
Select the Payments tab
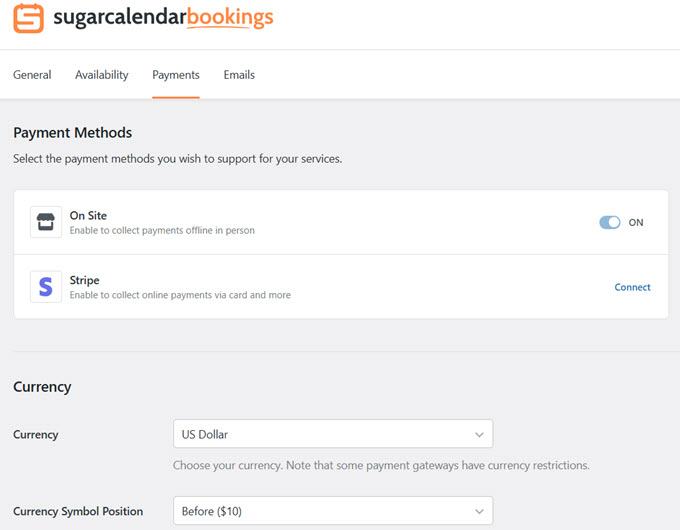click(x=175, y=75)
